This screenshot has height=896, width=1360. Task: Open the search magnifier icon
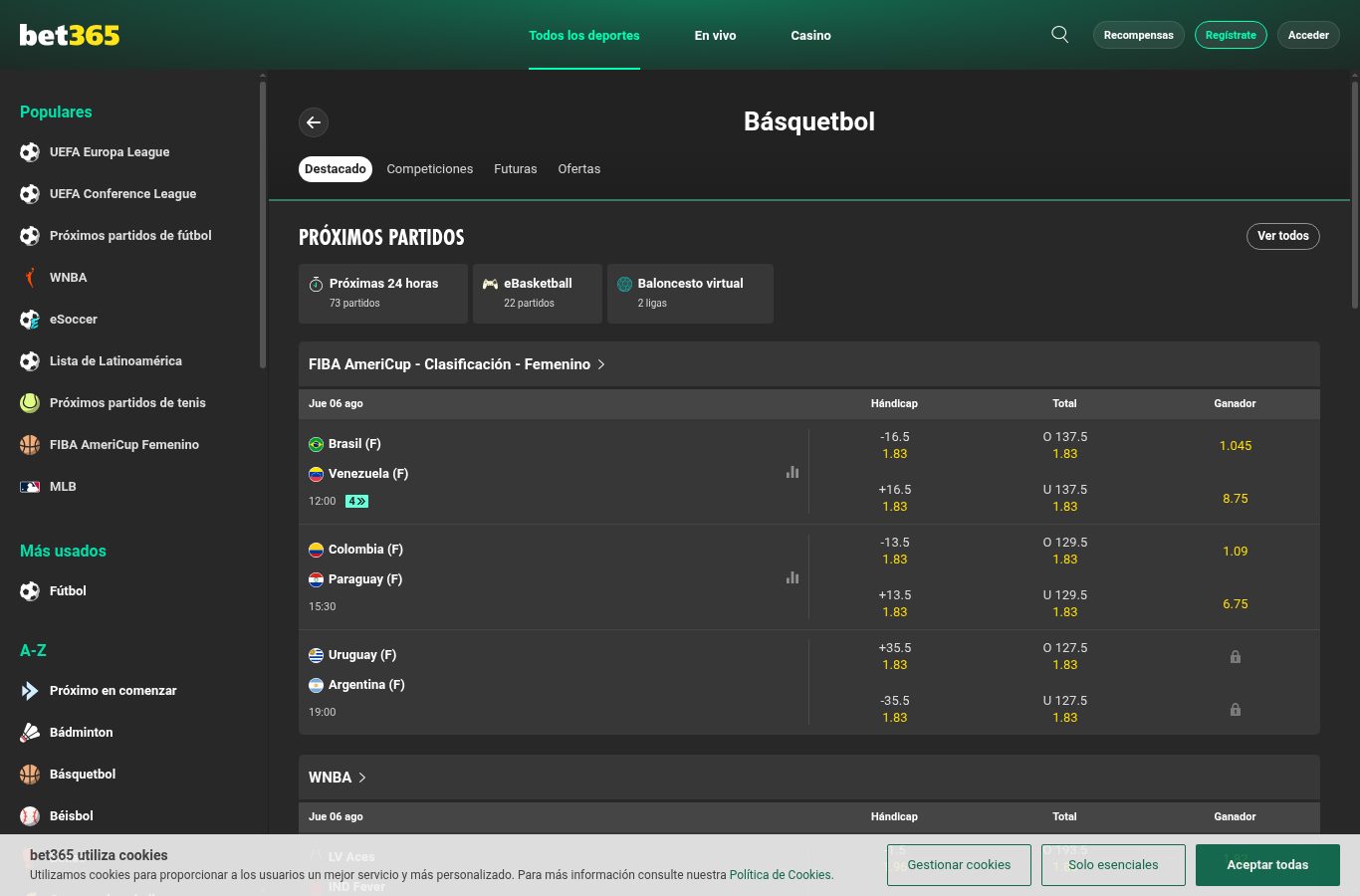pyautogui.click(x=1060, y=35)
